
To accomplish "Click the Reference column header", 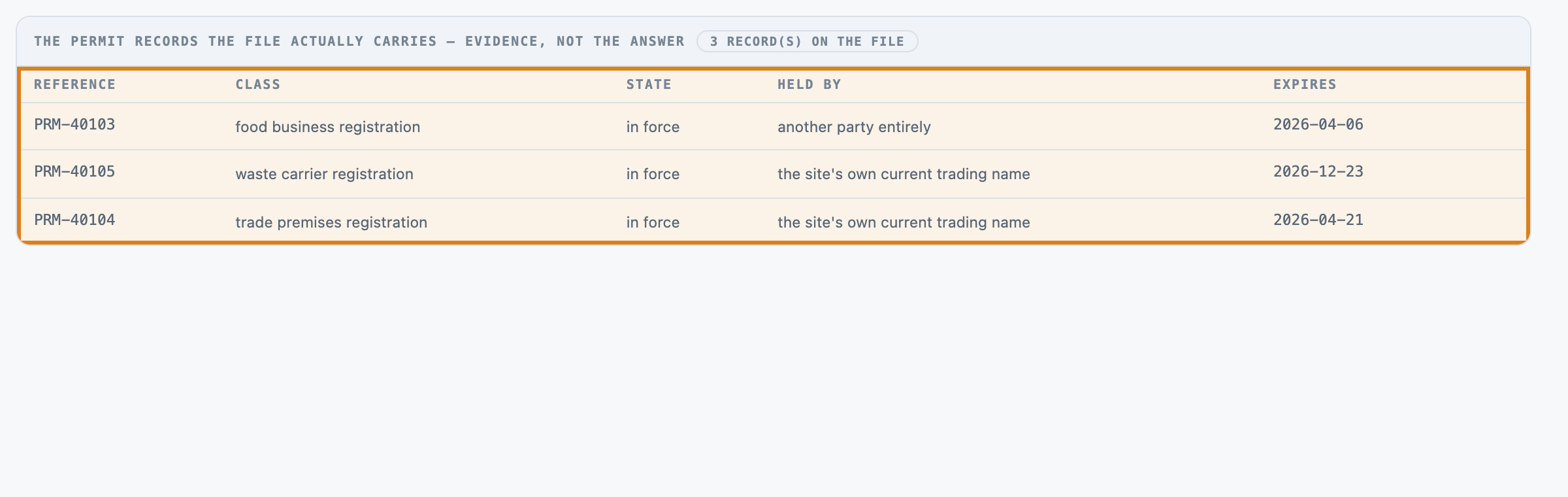I will tap(74, 84).
